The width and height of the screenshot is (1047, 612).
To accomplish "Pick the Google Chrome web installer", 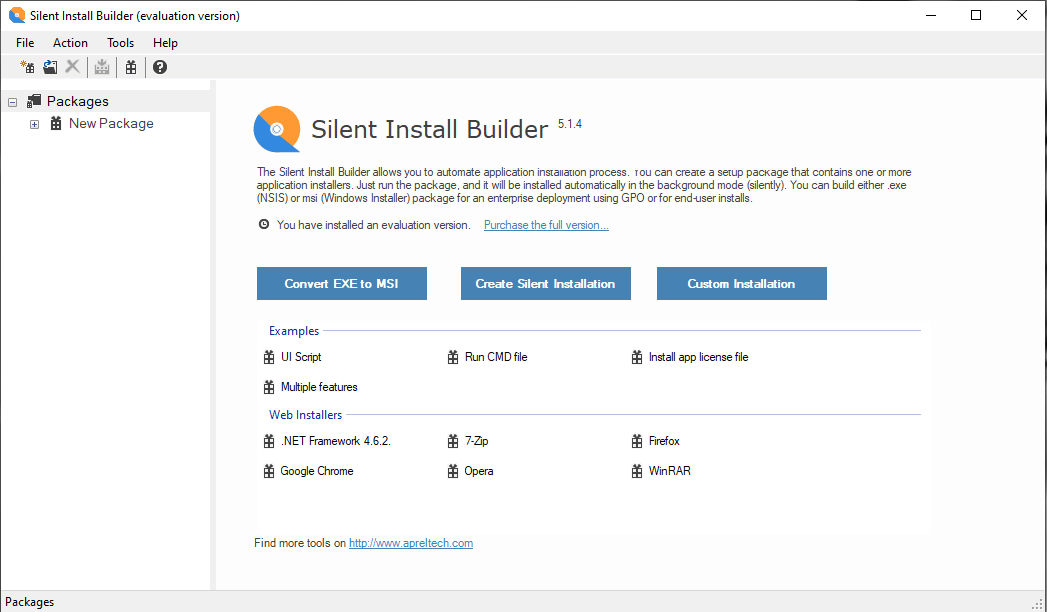I will pos(317,471).
